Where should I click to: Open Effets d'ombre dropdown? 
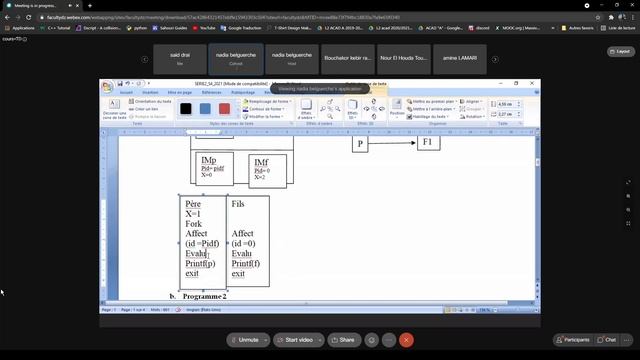coord(306,109)
